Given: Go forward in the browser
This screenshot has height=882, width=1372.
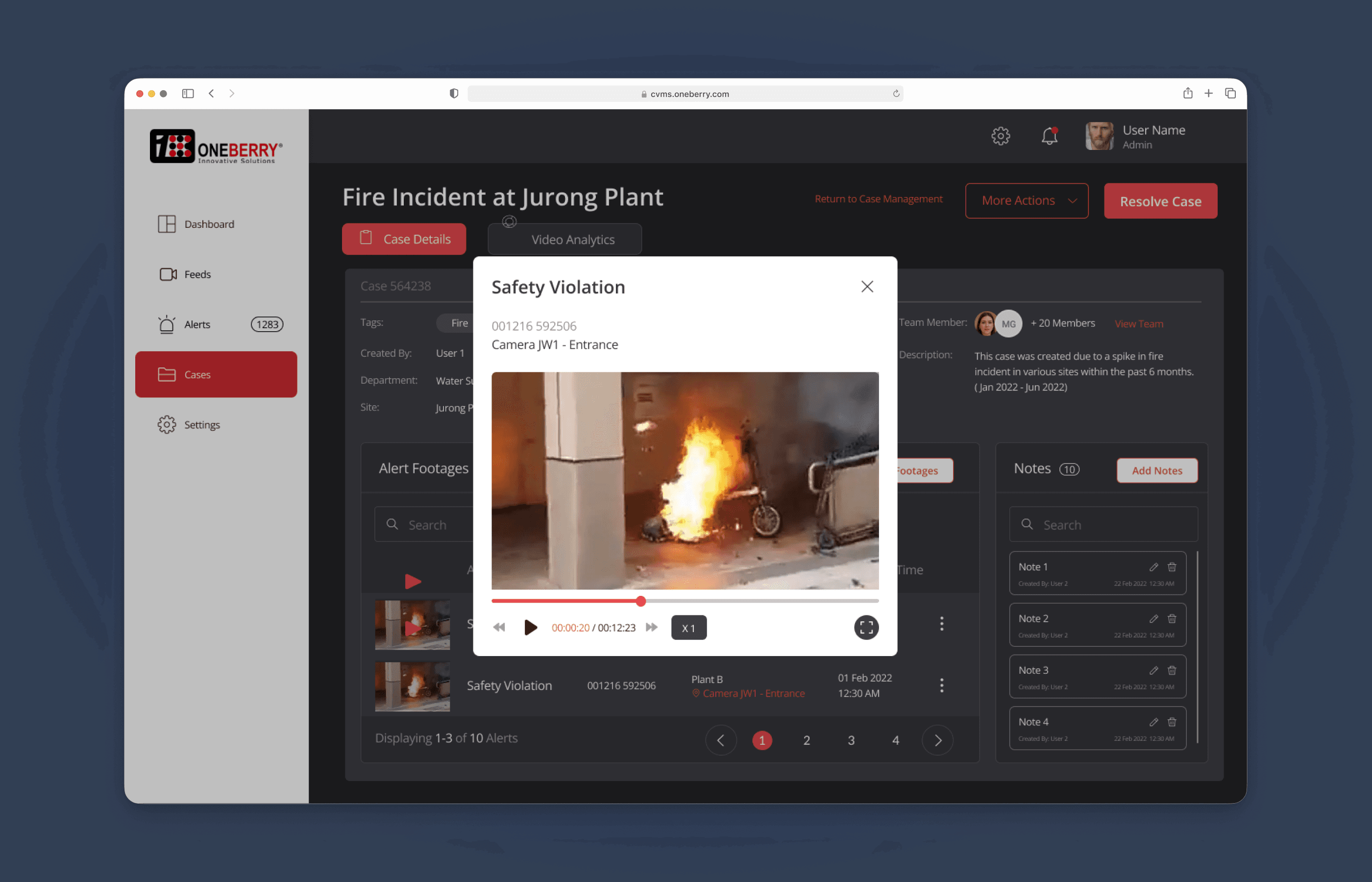Looking at the screenshot, I should point(231,94).
